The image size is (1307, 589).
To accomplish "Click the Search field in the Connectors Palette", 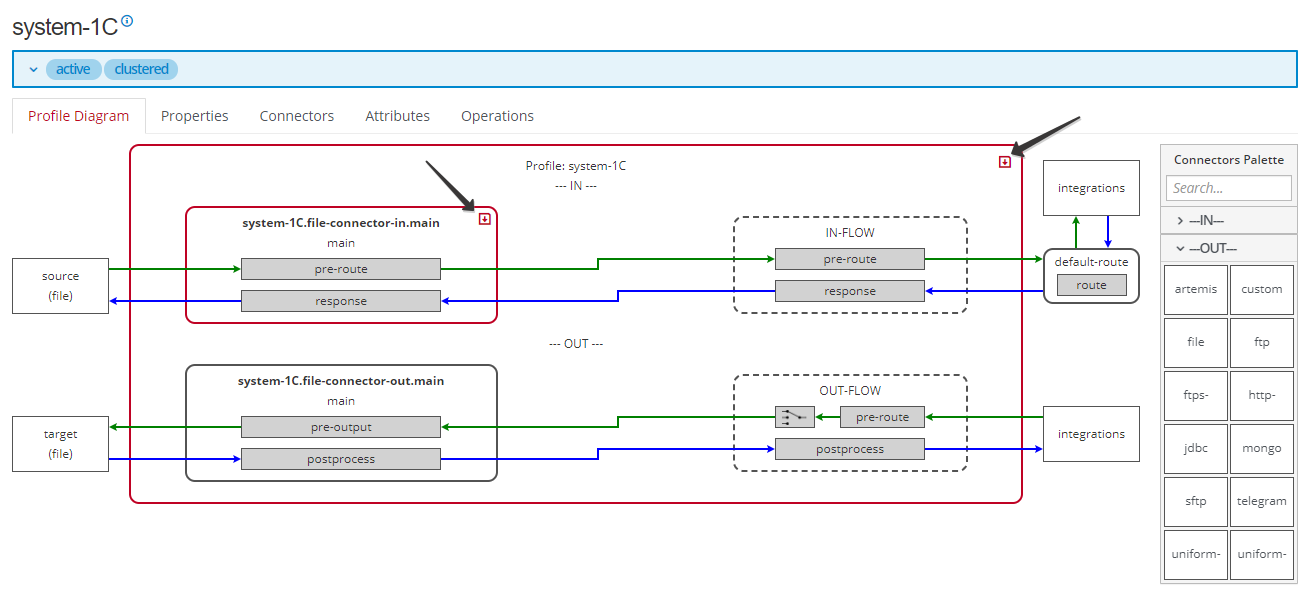I will pos(1228,188).
